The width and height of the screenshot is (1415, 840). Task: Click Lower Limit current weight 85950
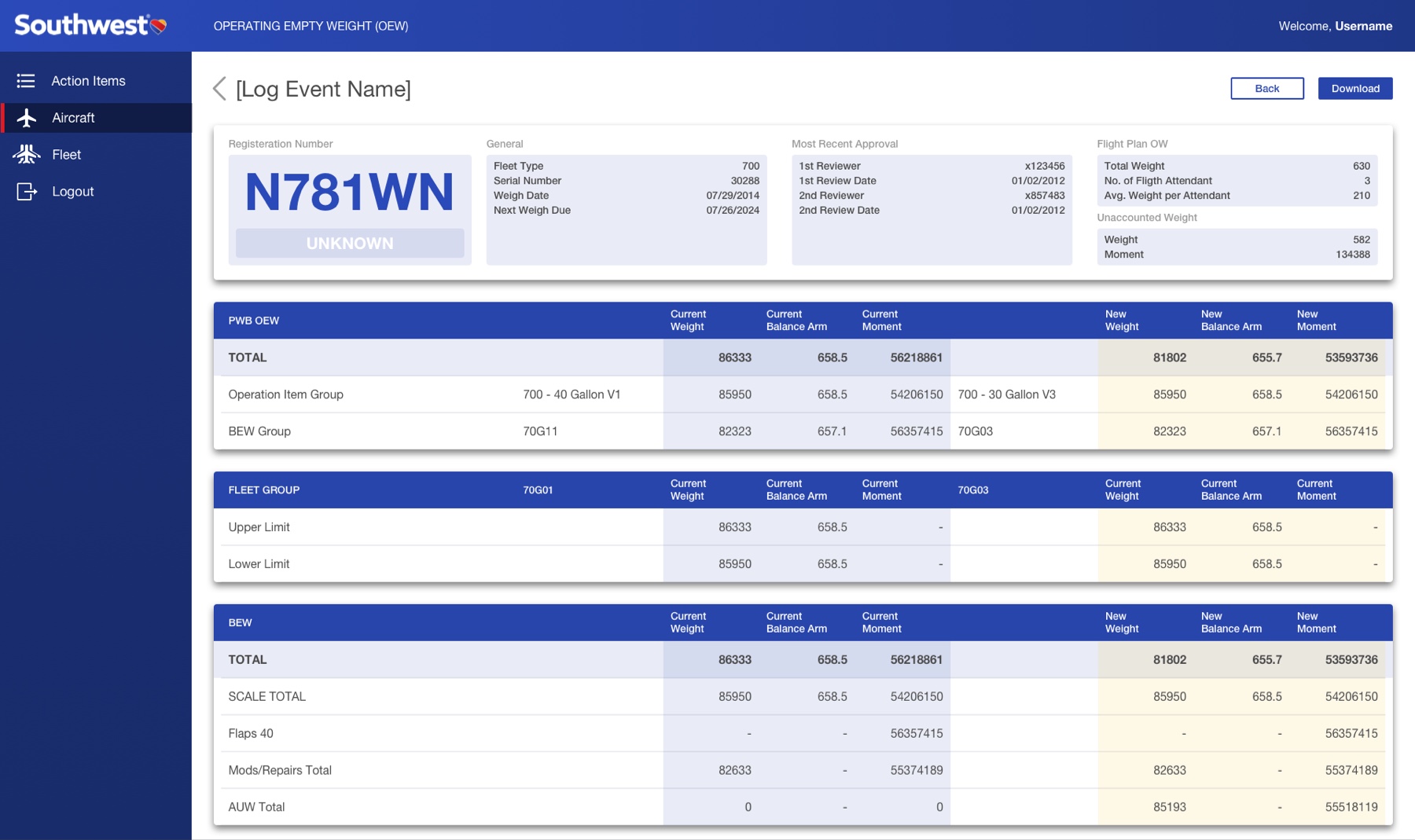click(x=735, y=564)
